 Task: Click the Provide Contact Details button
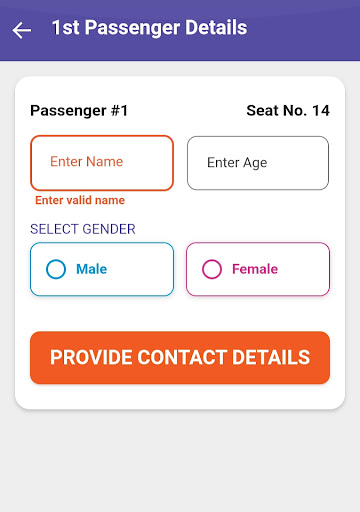(180, 358)
